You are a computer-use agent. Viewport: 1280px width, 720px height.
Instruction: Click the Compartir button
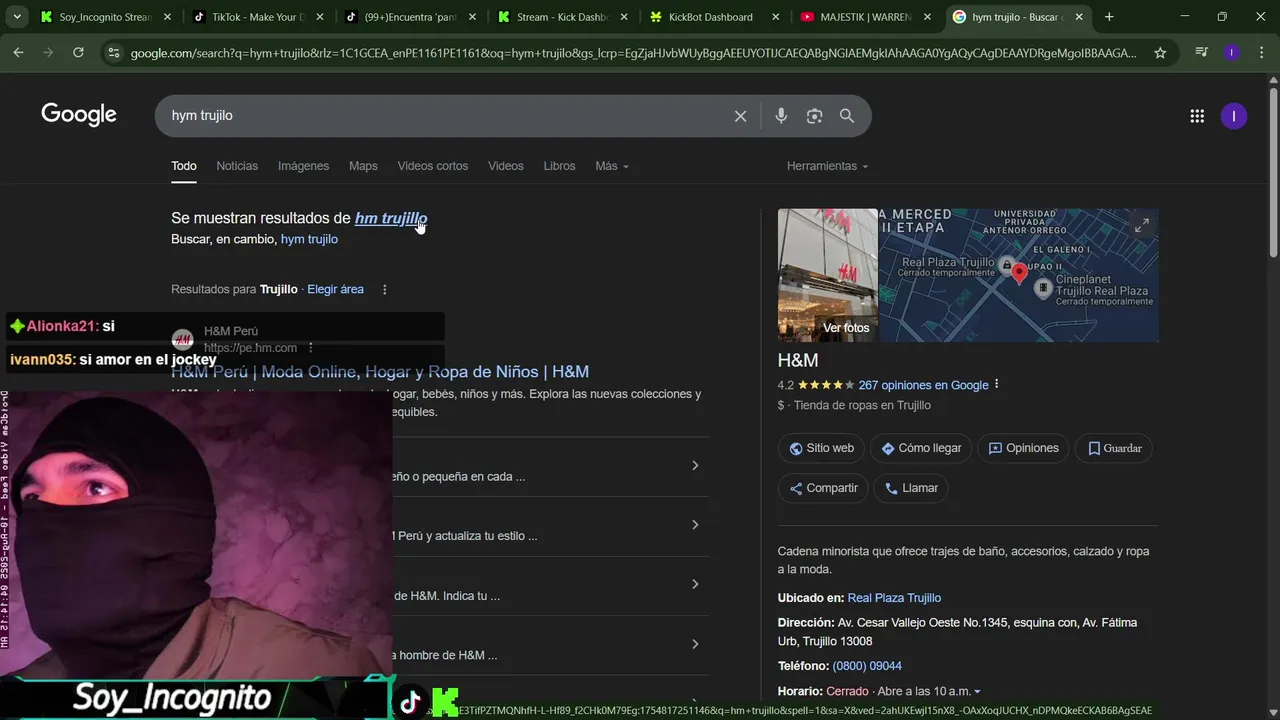pos(823,488)
